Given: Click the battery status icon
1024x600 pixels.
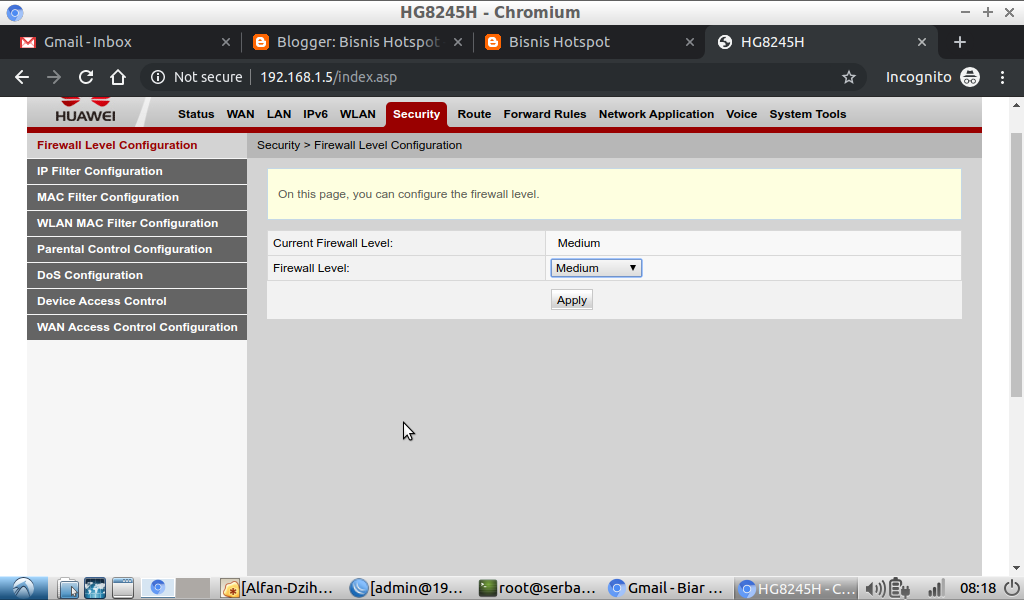Looking at the screenshot, I should tap(898, 588).
